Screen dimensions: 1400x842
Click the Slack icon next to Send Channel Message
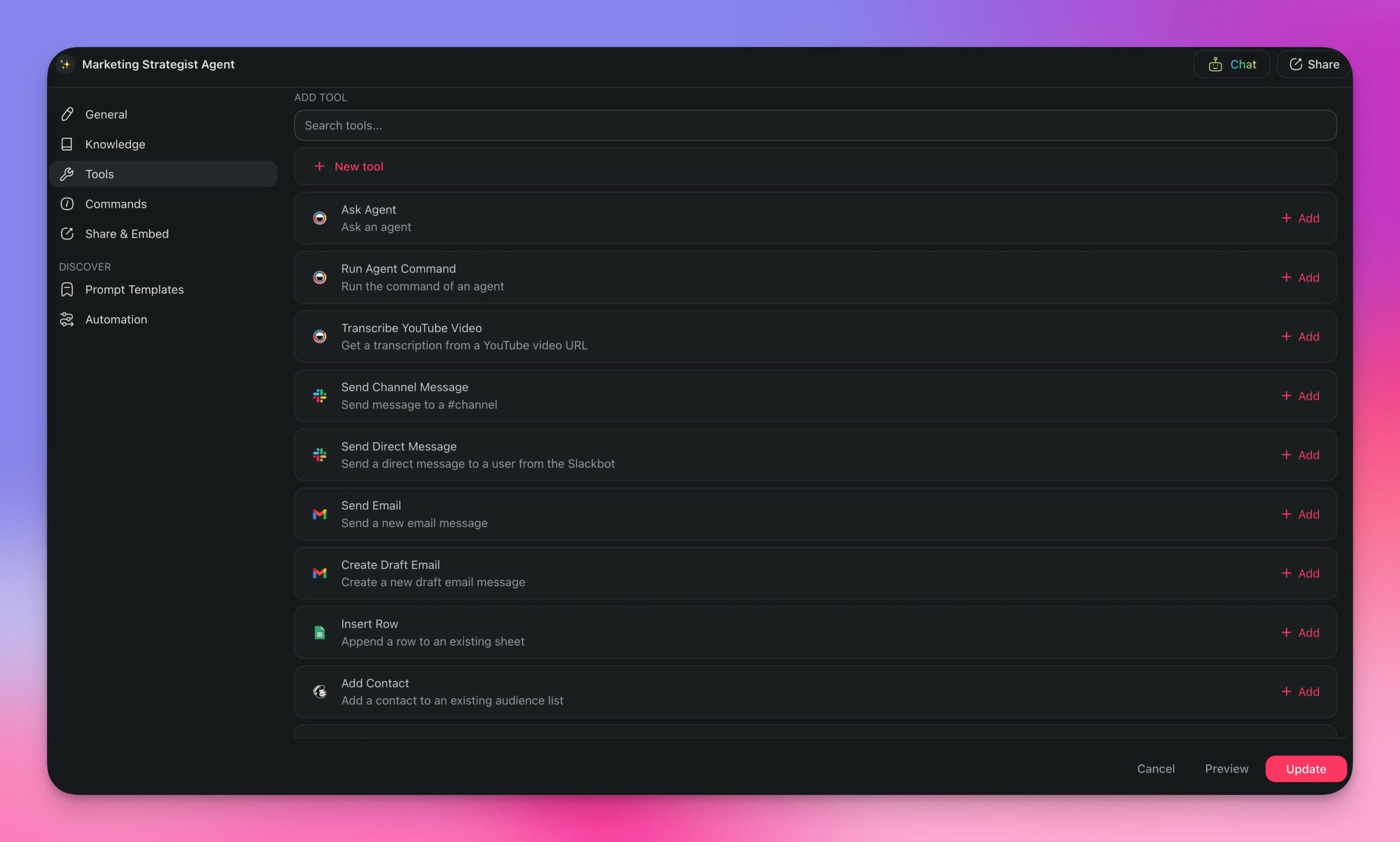319,396
